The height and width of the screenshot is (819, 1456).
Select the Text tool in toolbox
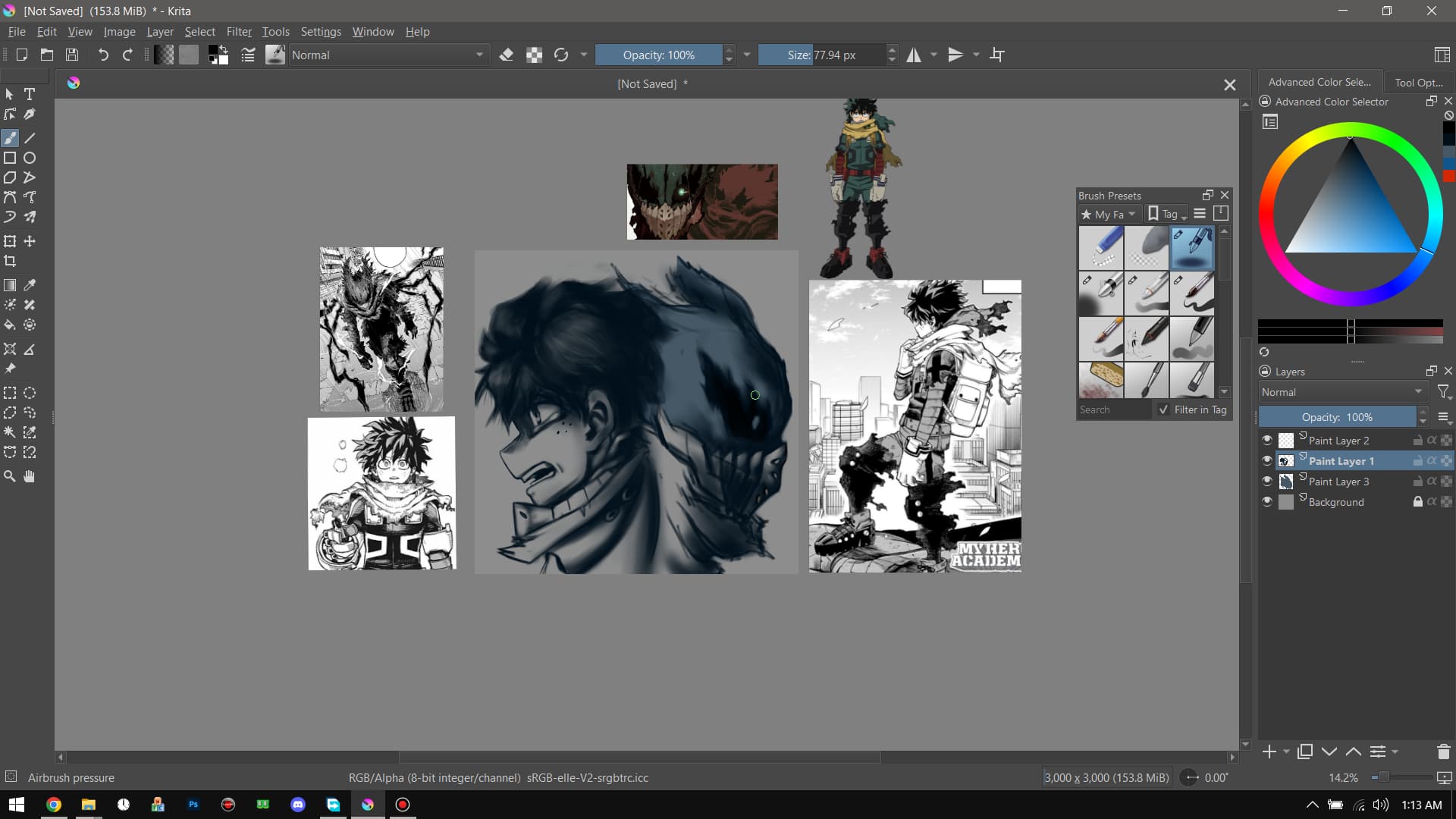click(x=30, y=94)
